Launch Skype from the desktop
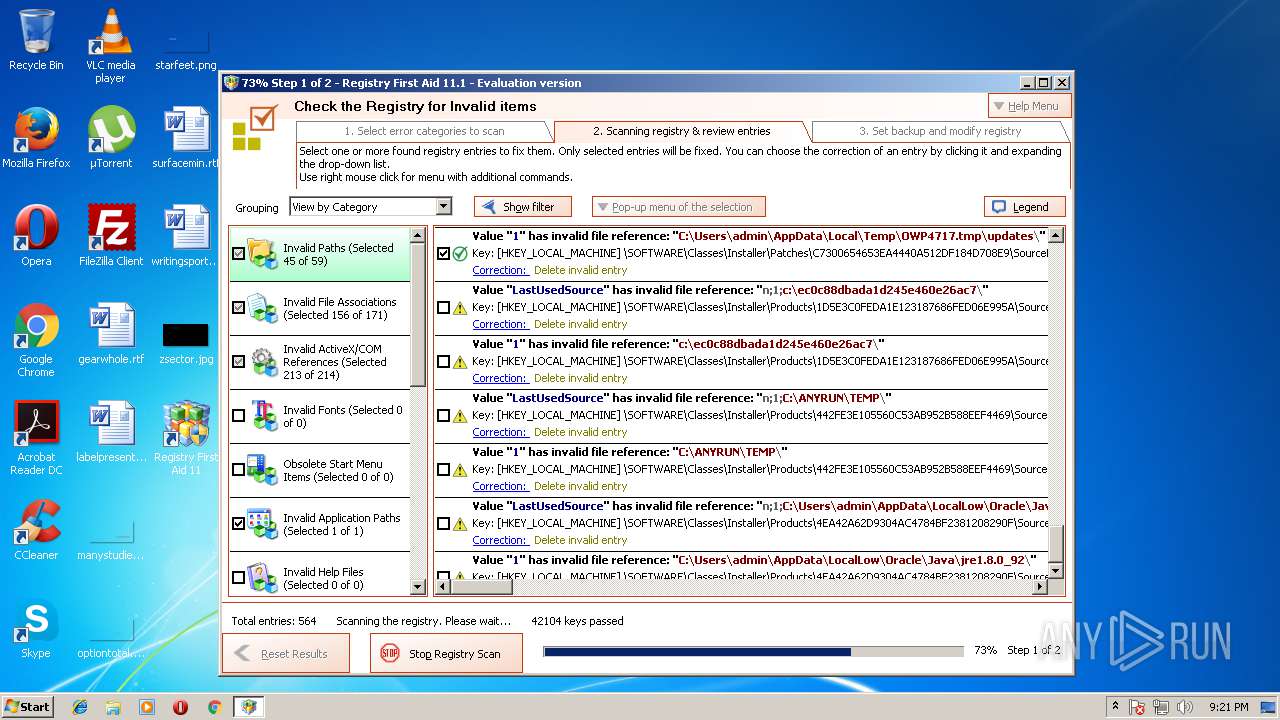The height and width of the screenshot is (720, 1280). click(36, 628)
